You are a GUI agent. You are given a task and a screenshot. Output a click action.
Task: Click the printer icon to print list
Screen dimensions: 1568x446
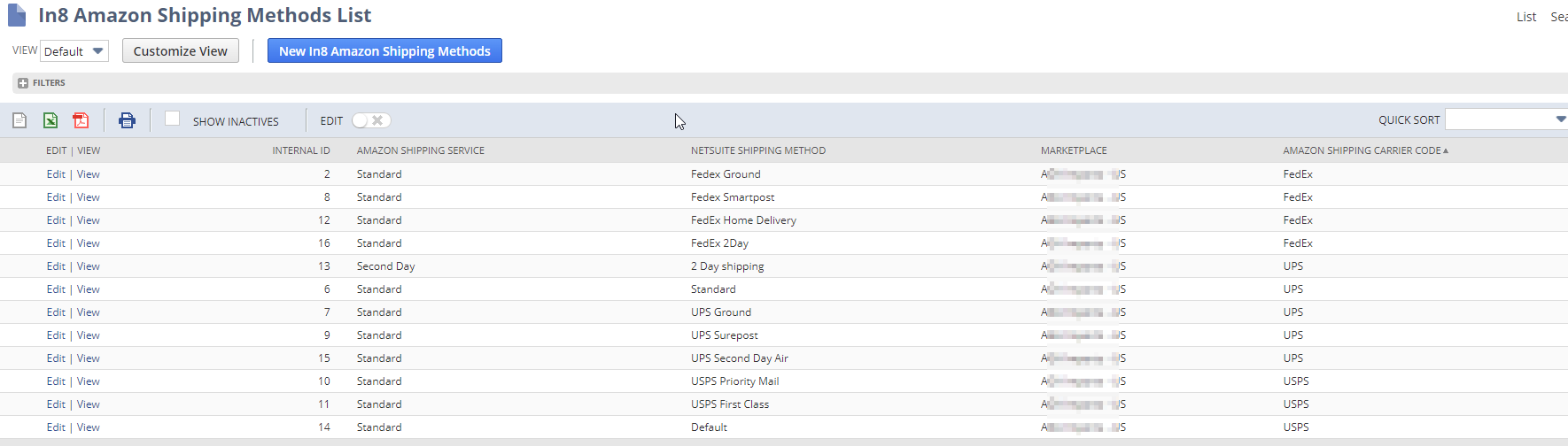click(127, 120)
